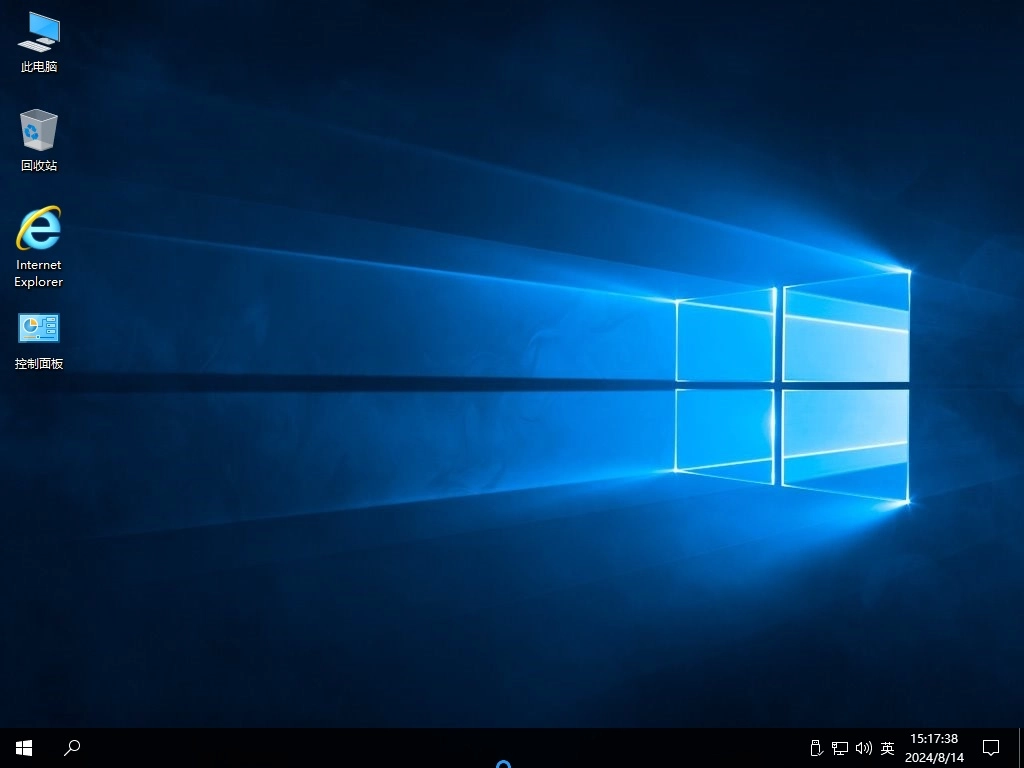The width and height of the screenshot is (1024, 768).
Task: Open the Start menu
Action: pos(23,747)
